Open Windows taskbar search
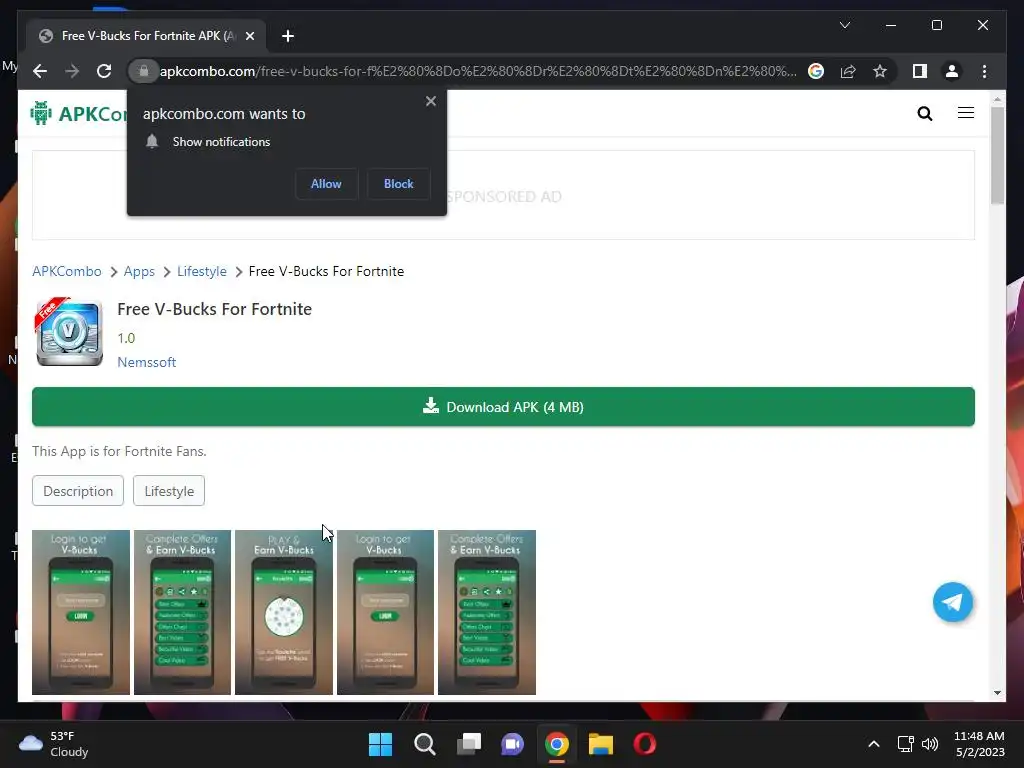The height and width of the screenshot is (768, 1024). (x=424, y=744)
